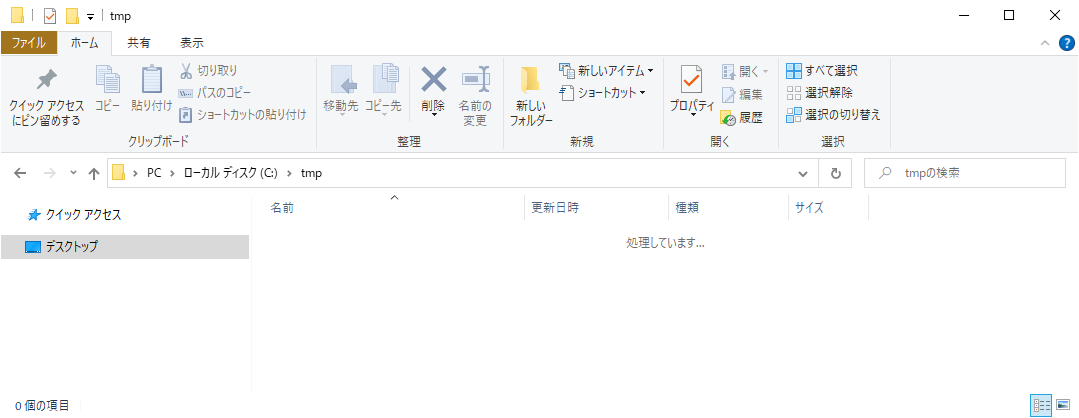1079x418 pixels.
Task: Click the tmp search (tmpの検索) field
Action: 970,173
